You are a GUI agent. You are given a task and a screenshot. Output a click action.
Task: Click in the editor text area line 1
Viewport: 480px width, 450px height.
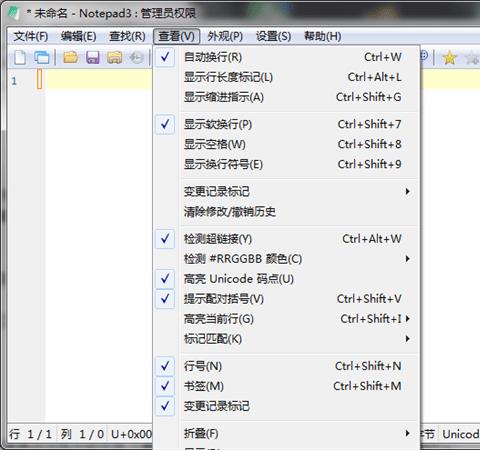click(x=99, y=80)
